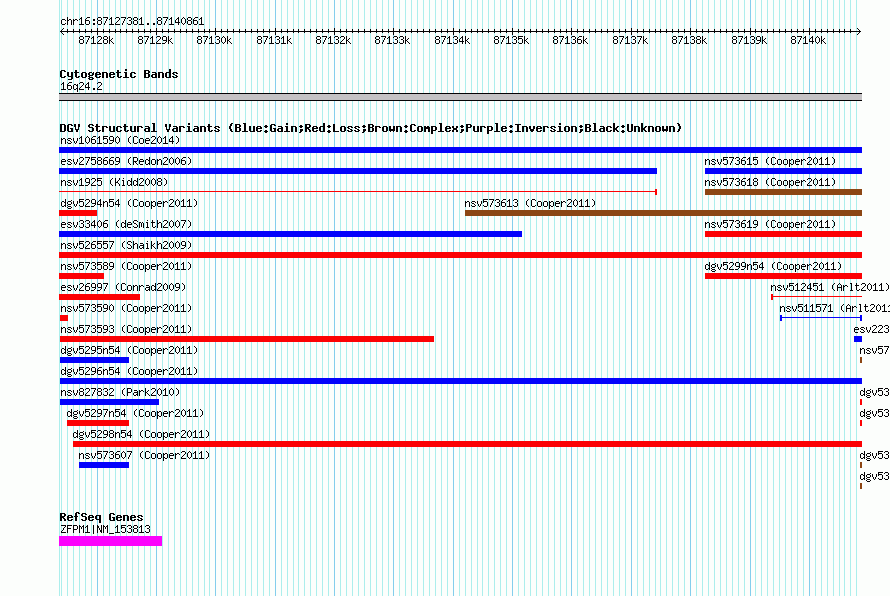Click the 16q24.2 cytogenetic band bar

pos(460,97)
